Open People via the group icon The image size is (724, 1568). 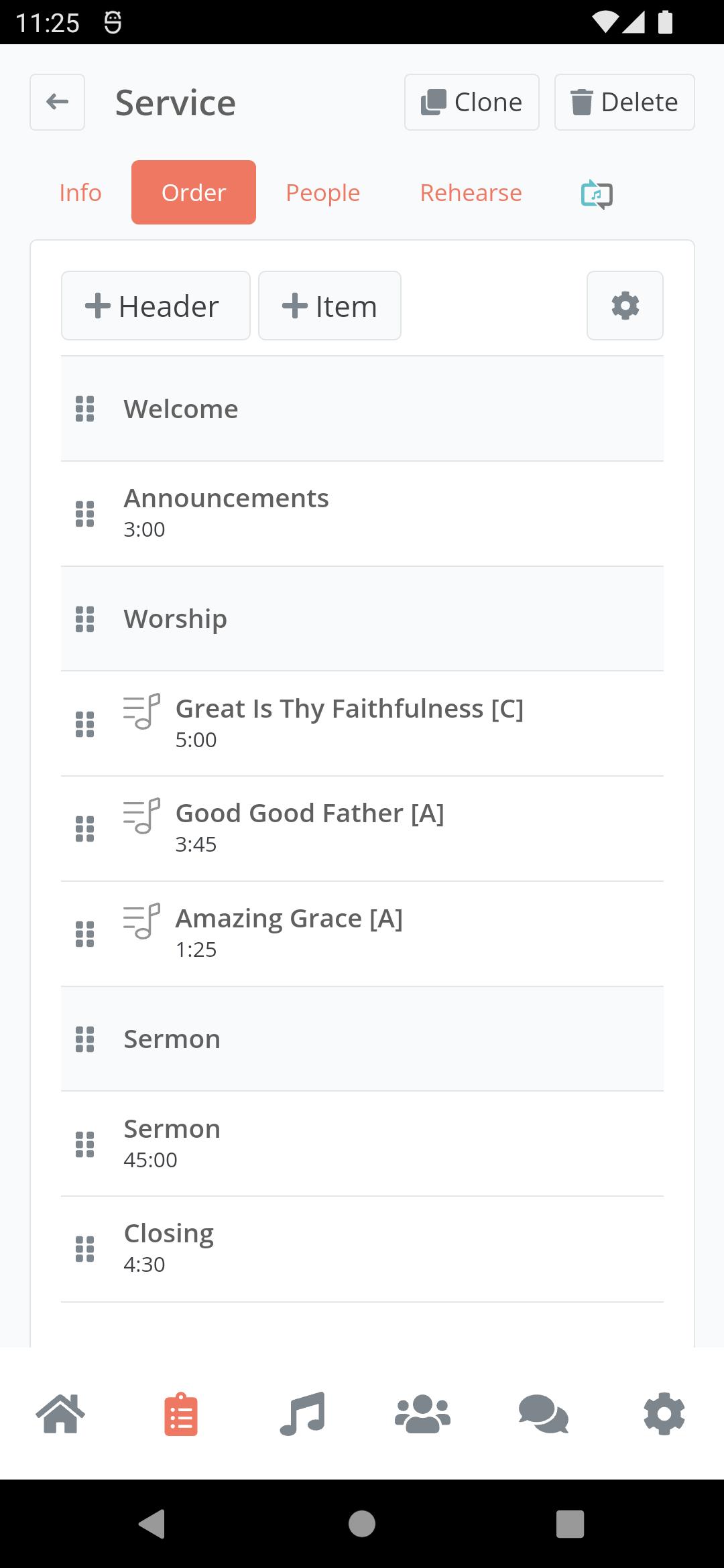point(422,1414)
